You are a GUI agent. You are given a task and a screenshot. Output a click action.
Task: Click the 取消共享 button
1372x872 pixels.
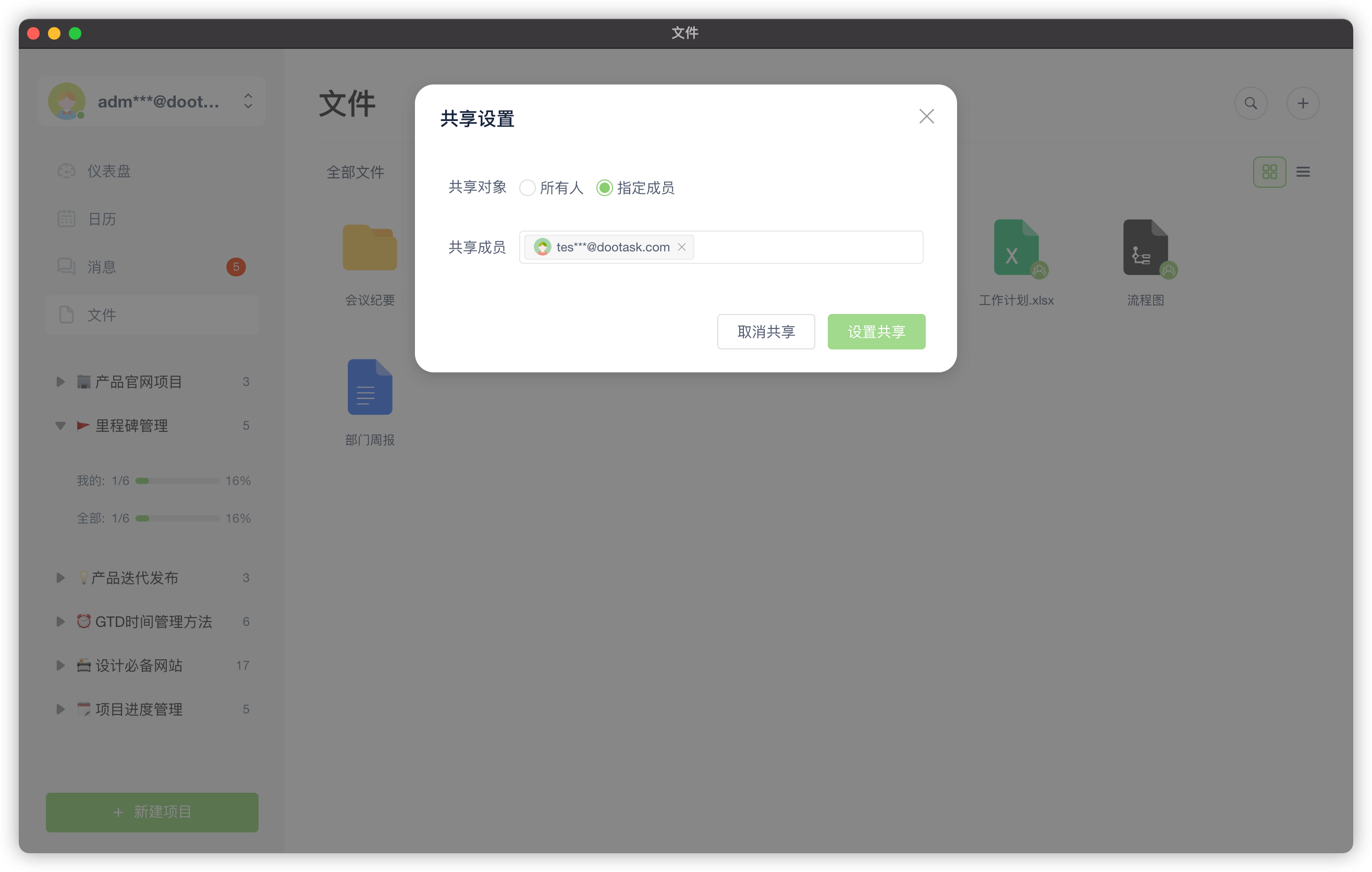click(x=765, y=332)
